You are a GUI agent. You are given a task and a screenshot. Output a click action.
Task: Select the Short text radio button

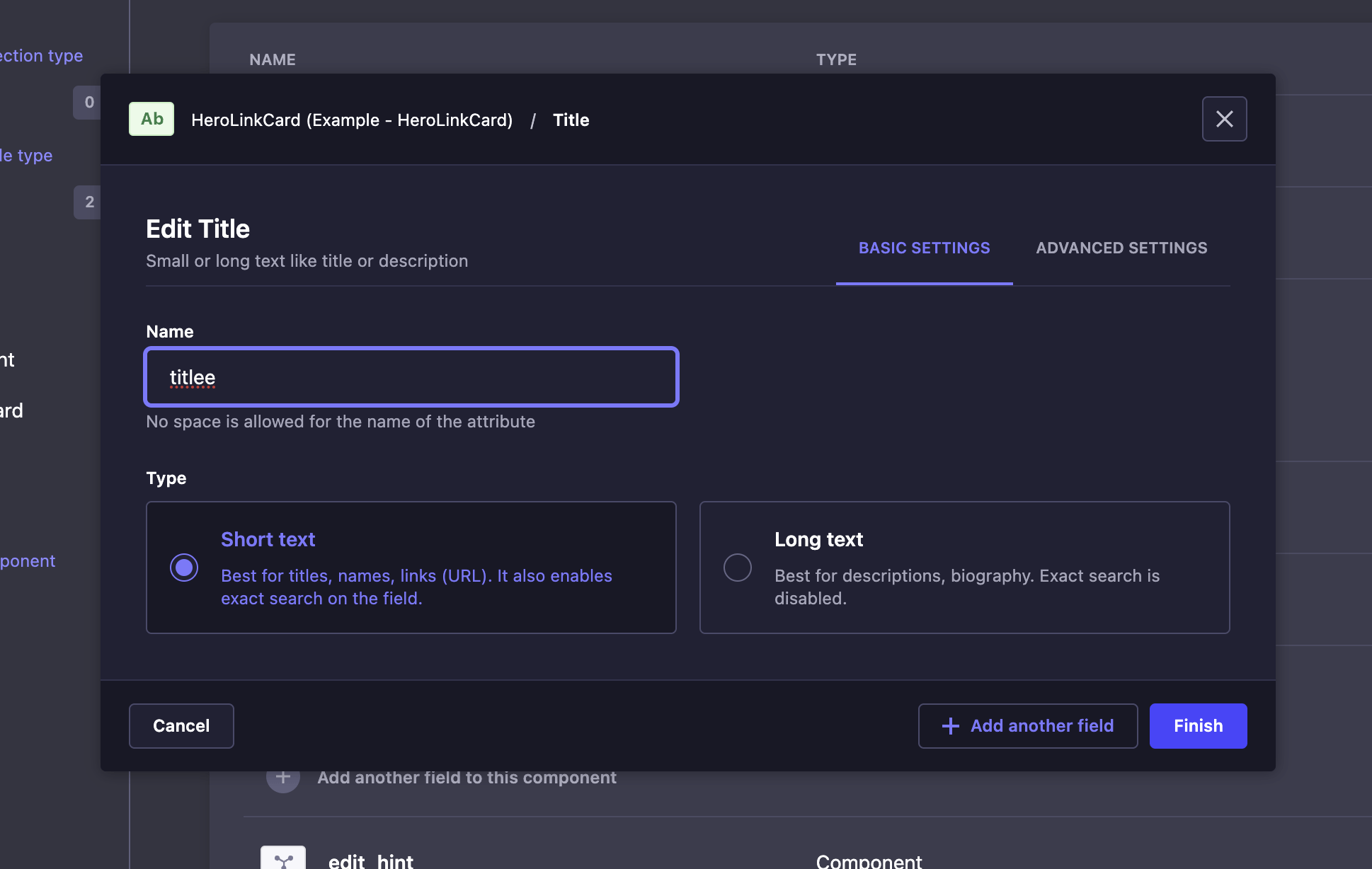click(x=184, y=568)
